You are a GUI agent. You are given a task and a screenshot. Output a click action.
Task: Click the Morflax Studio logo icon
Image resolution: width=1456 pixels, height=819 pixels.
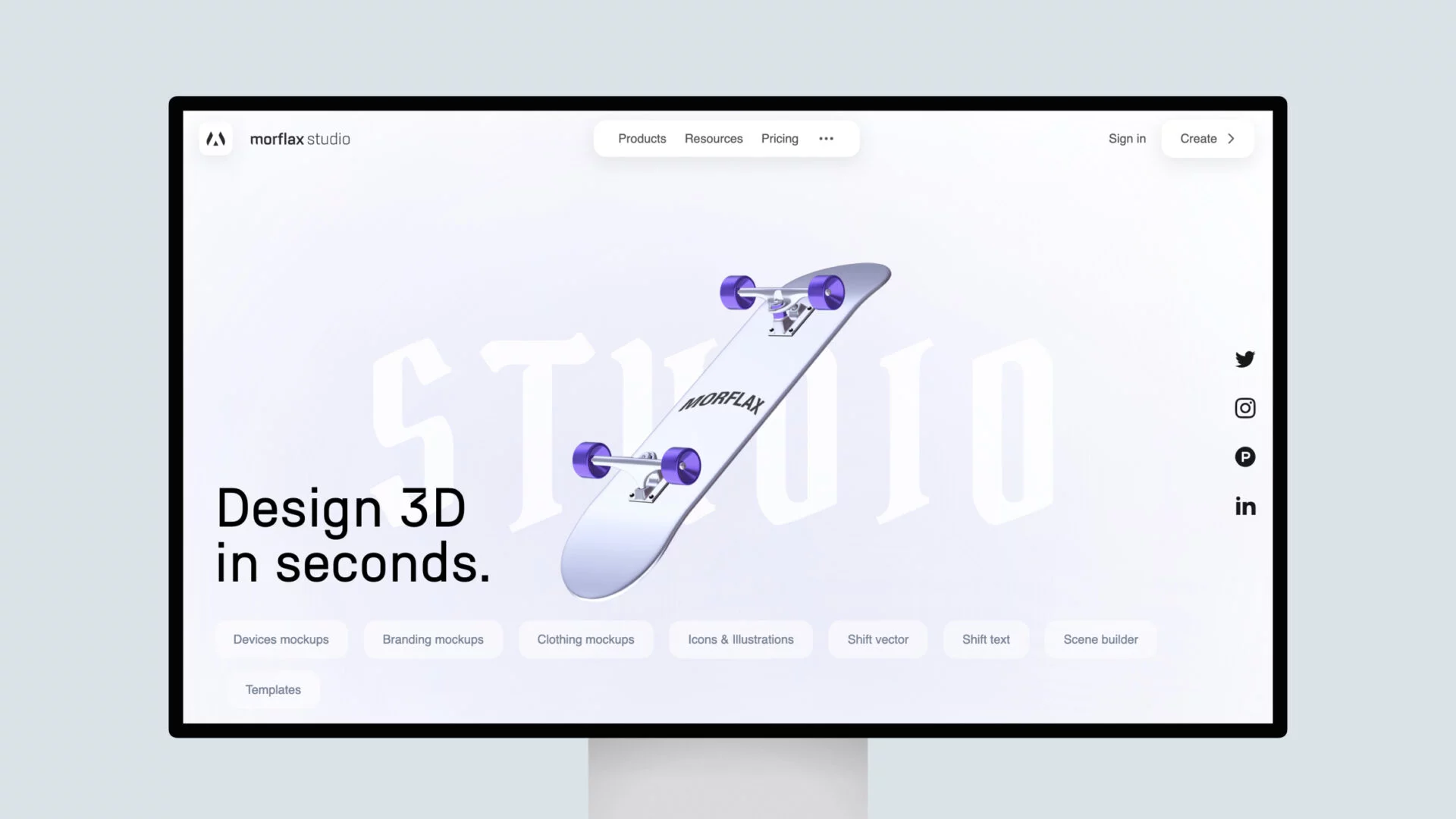click(x=215, y=138)
